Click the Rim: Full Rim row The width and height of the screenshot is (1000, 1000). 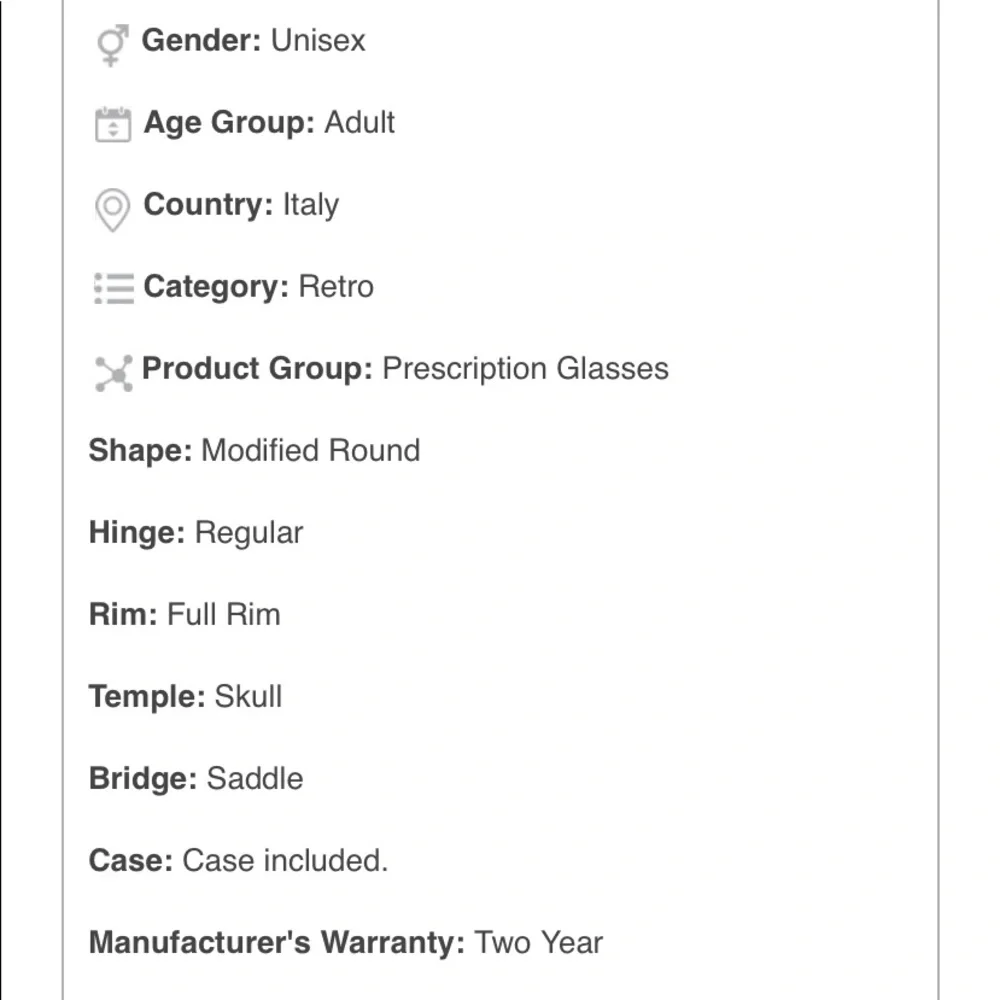pyautogui.click(x=184, y=614)
